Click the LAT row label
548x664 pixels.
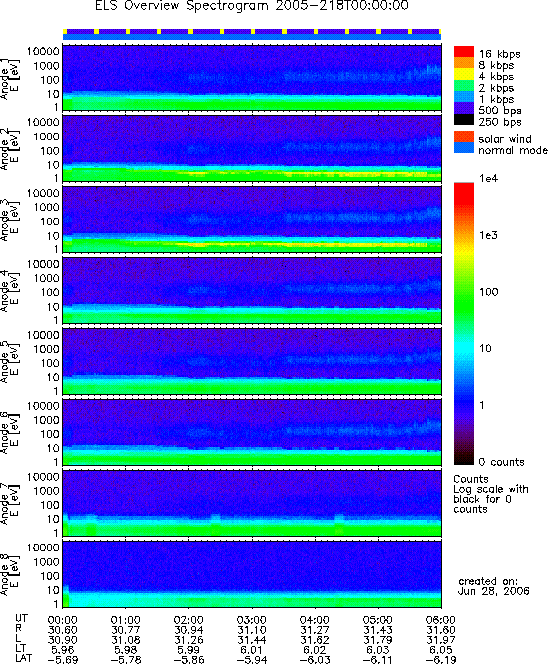pyautogui.click(x=24, y=658)
